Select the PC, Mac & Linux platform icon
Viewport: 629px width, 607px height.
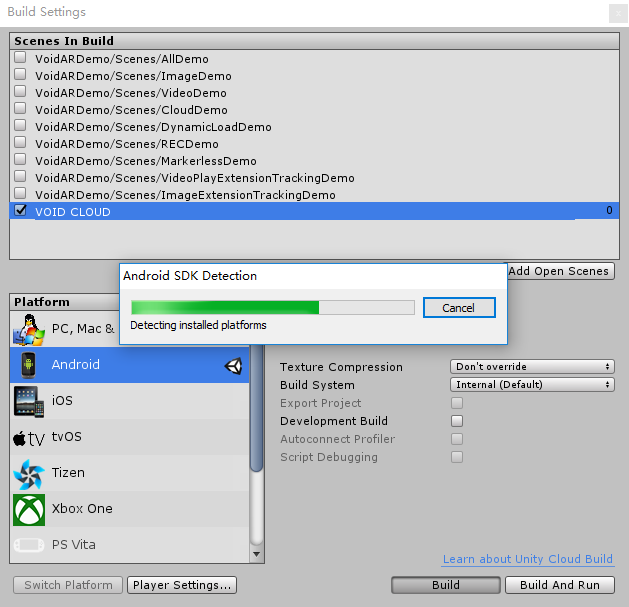pos(28,329)
